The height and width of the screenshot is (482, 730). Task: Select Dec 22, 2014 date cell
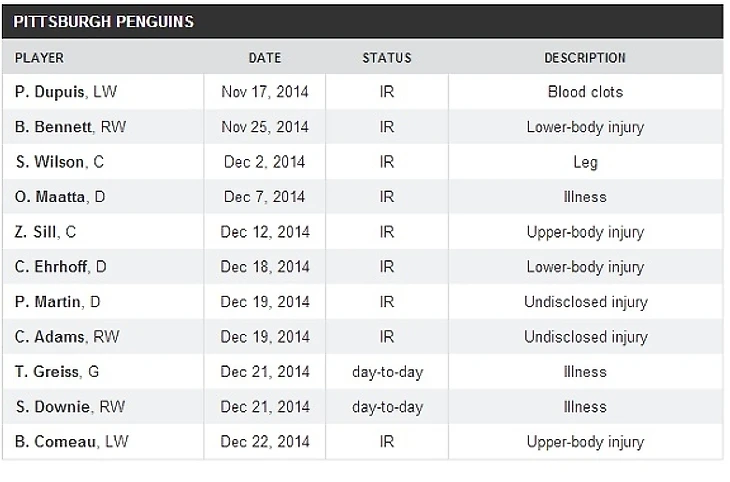[265, 442]
